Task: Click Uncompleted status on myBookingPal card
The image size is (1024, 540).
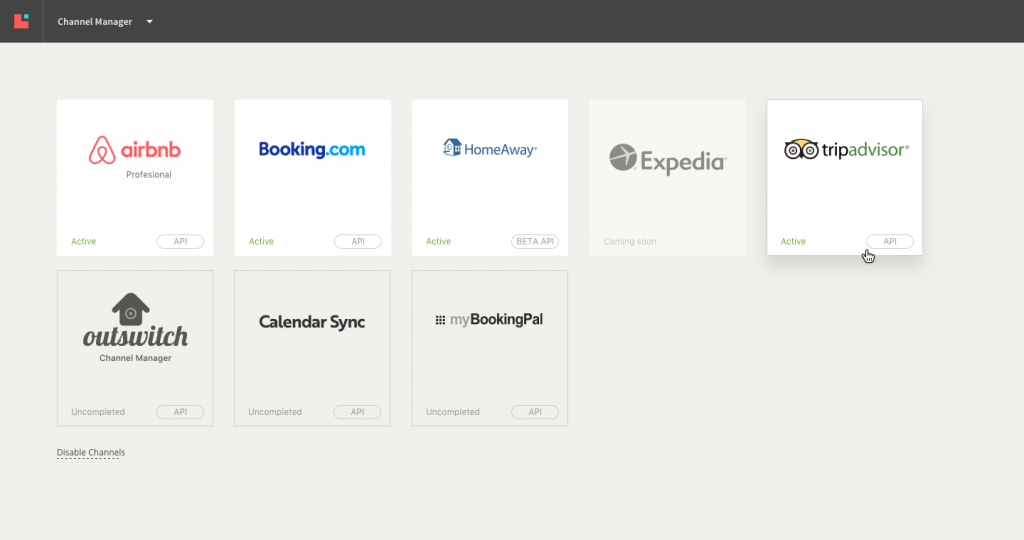Action: click(x=453, y=412)
